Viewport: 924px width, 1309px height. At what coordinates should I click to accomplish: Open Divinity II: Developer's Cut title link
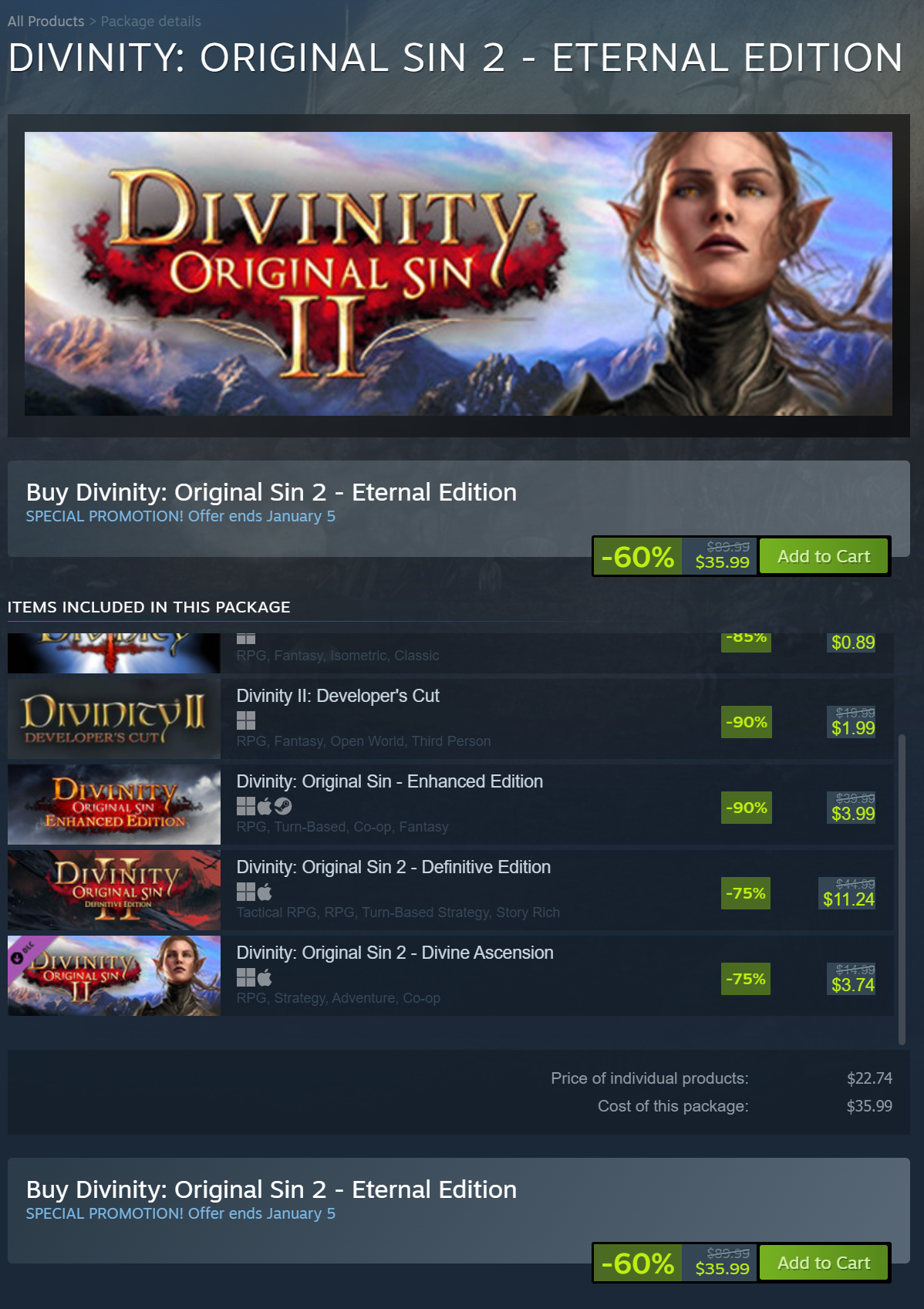(x=338, y=696)
